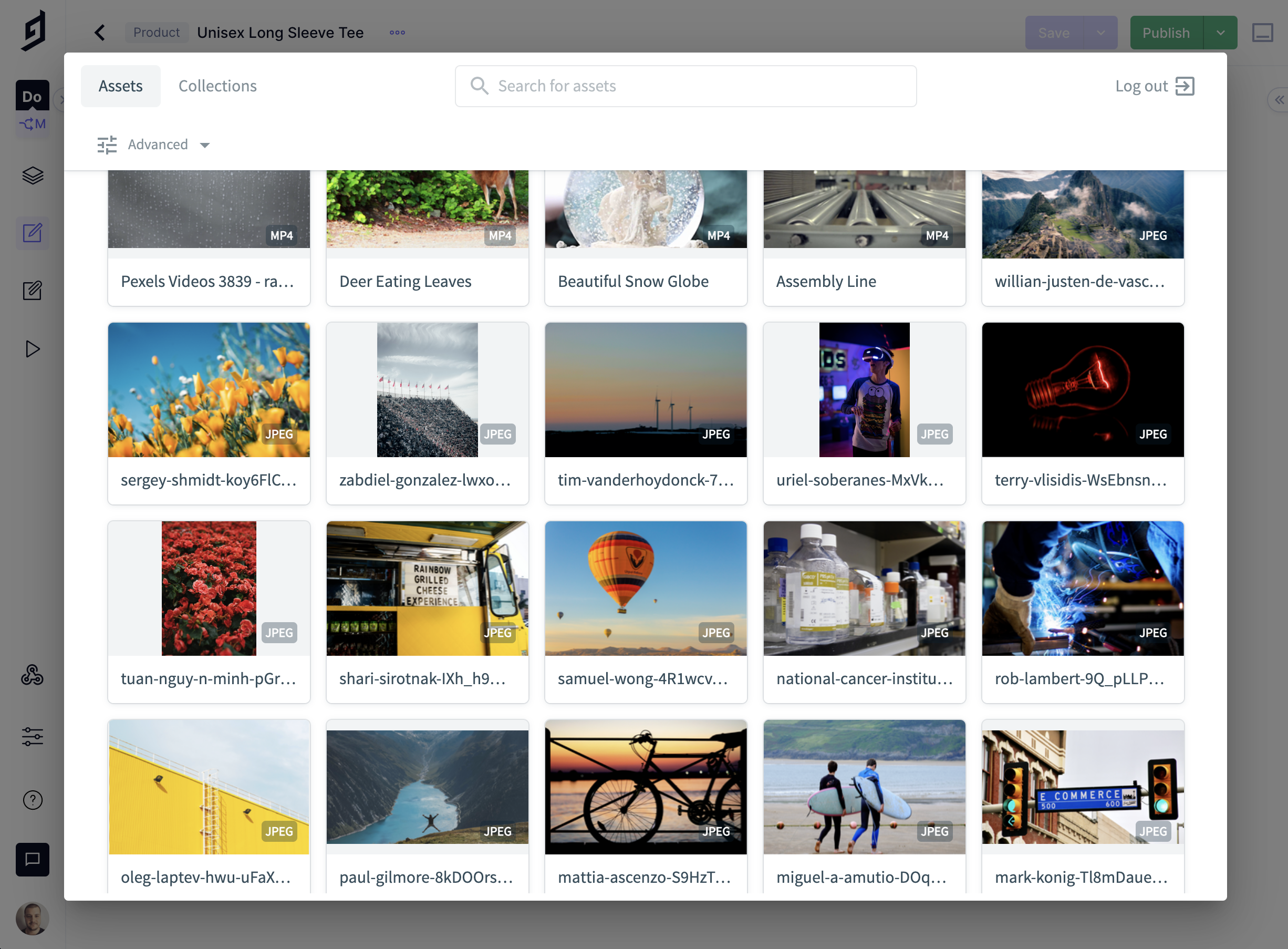
Task: Click back arrow to return to product
Action: [x=100, y=33]
